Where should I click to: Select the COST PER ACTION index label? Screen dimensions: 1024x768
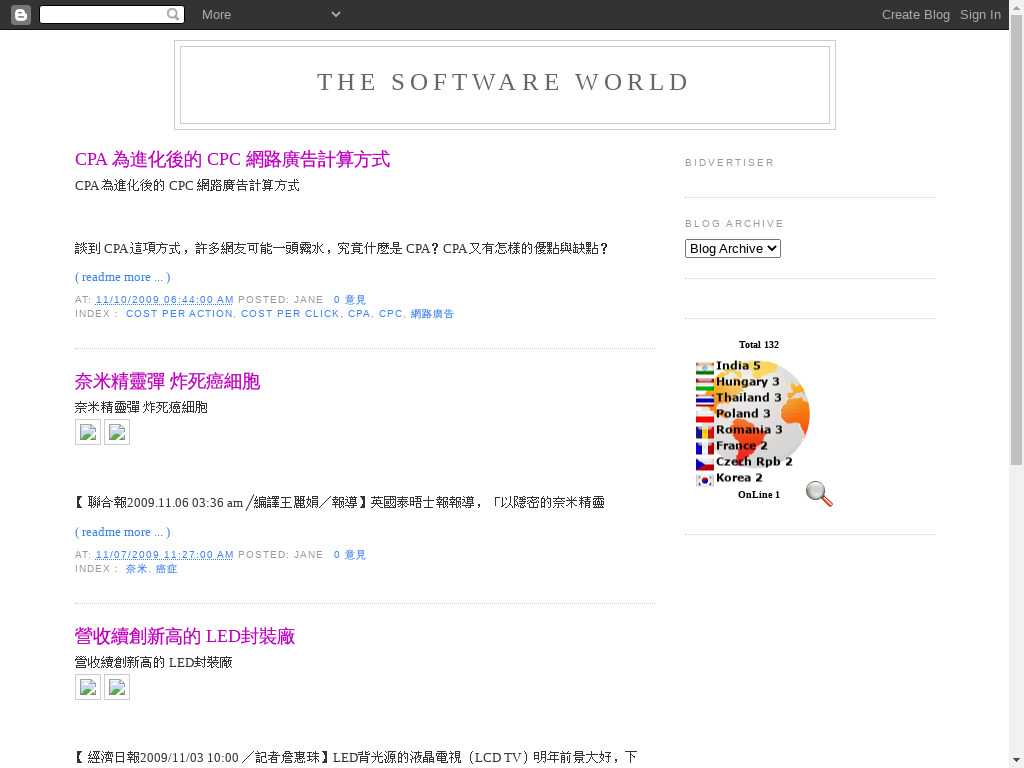180,314
